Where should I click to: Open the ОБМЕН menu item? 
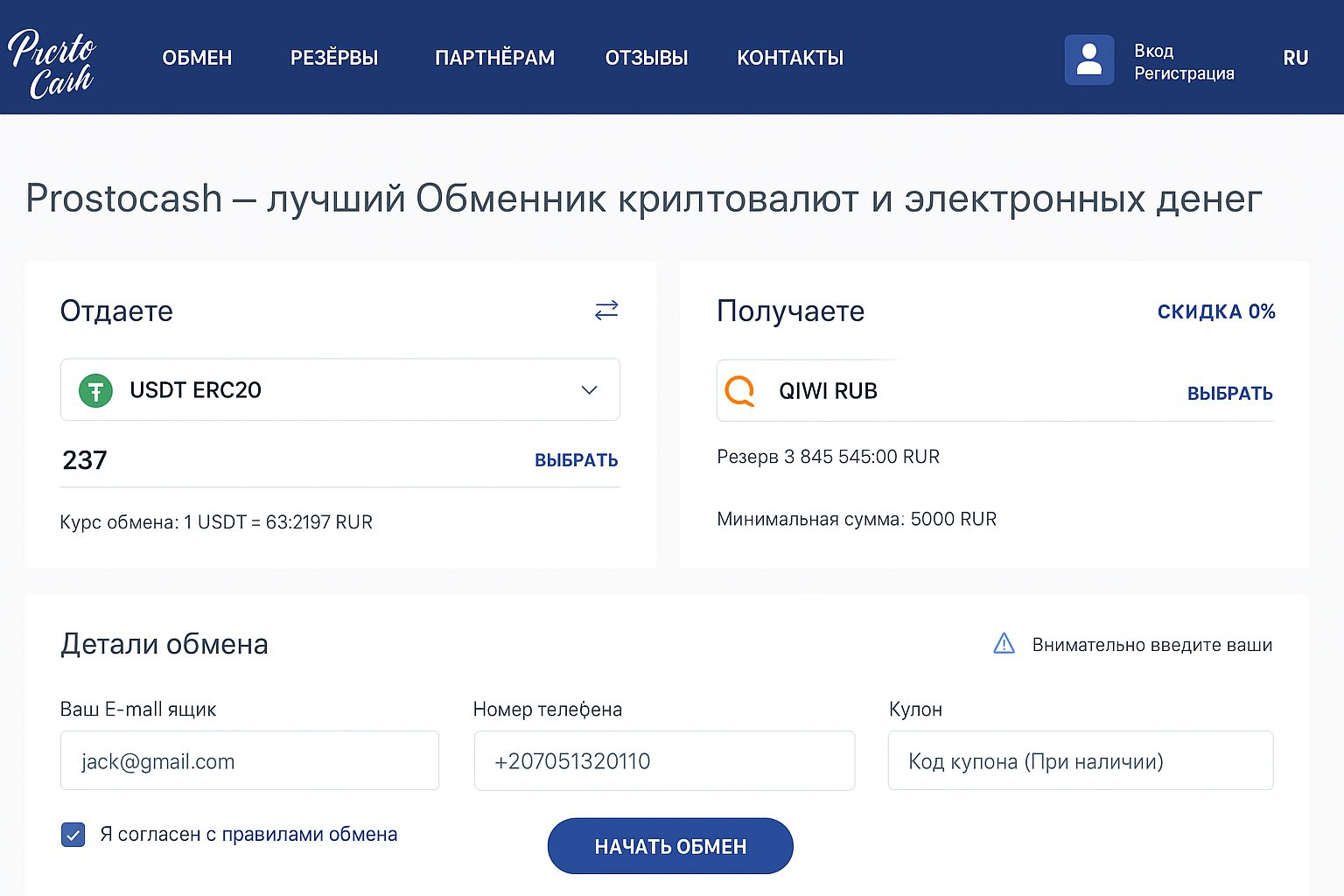[197, 58]
